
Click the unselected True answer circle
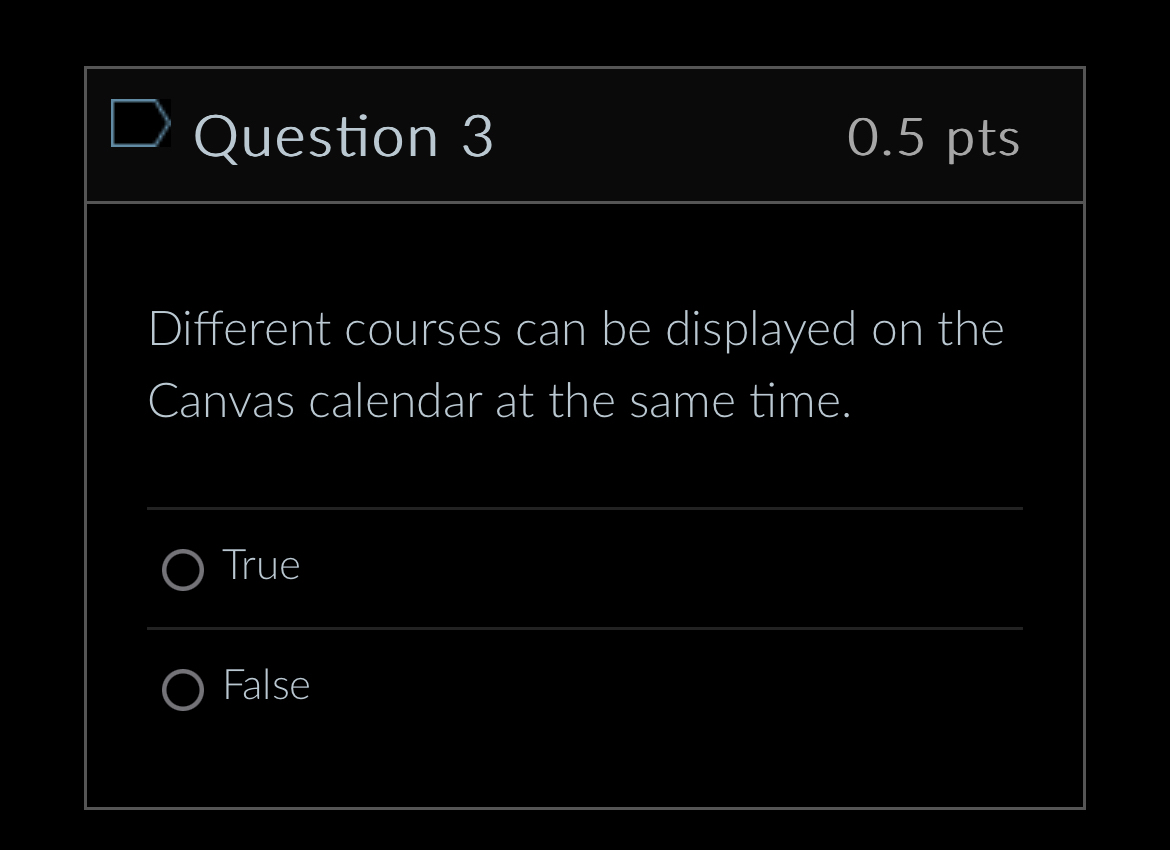(x=183, y=570)
